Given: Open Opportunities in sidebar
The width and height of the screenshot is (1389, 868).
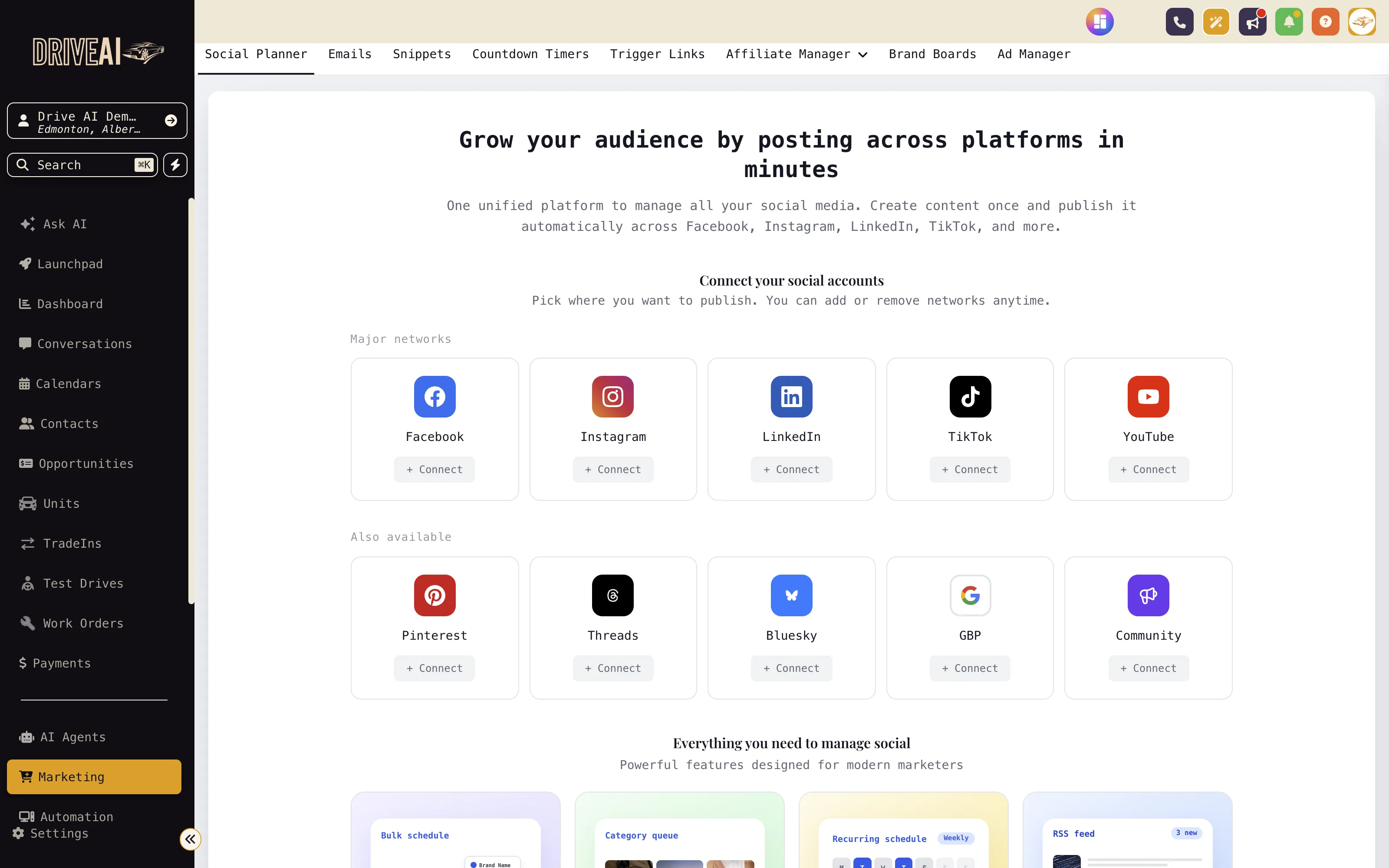Looking at the screenshot, I should pyautogui.click(x=94, y=463).
